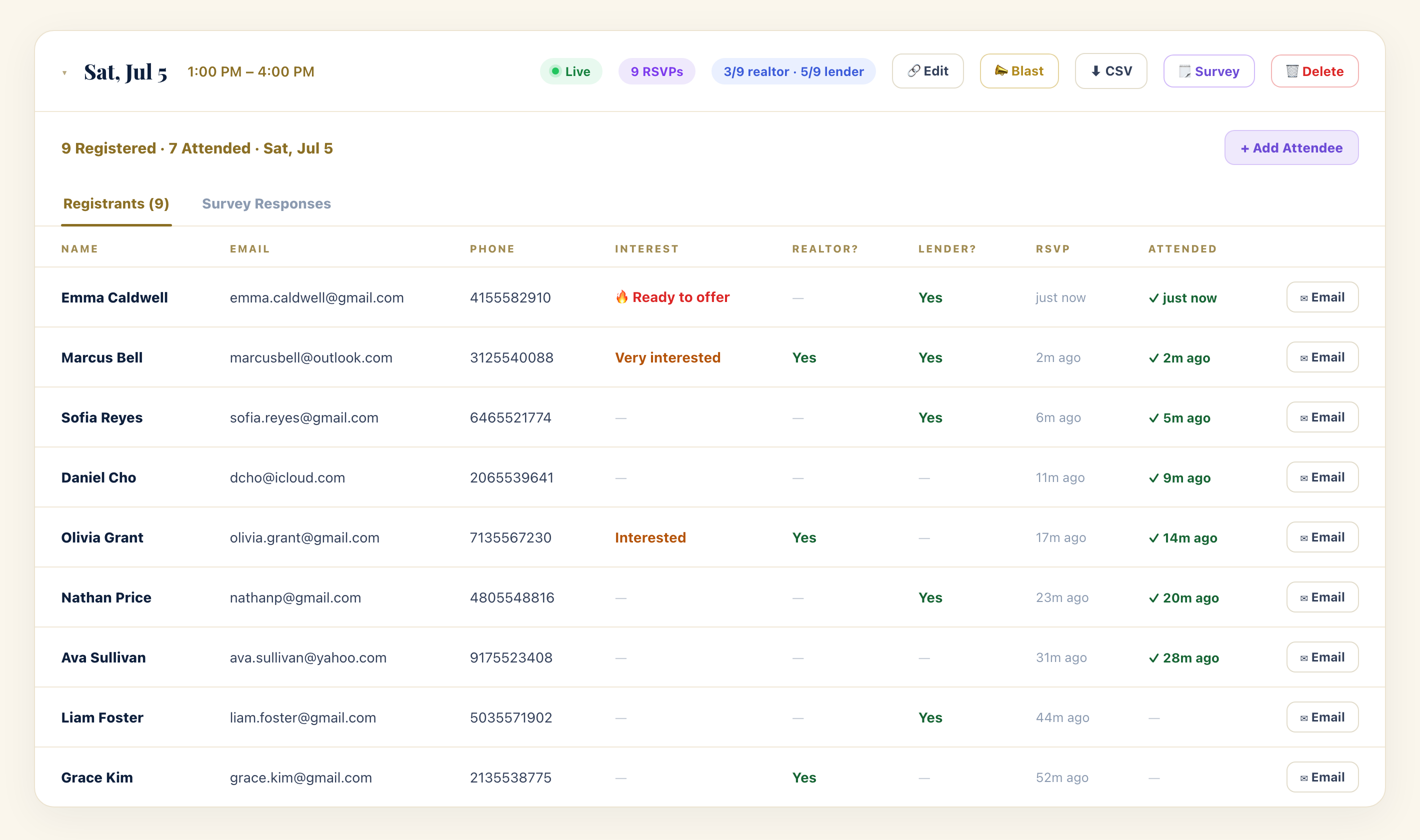The image size is (1420, 840).
Task: Email Marcus Bell
Action: [1322, 357]
